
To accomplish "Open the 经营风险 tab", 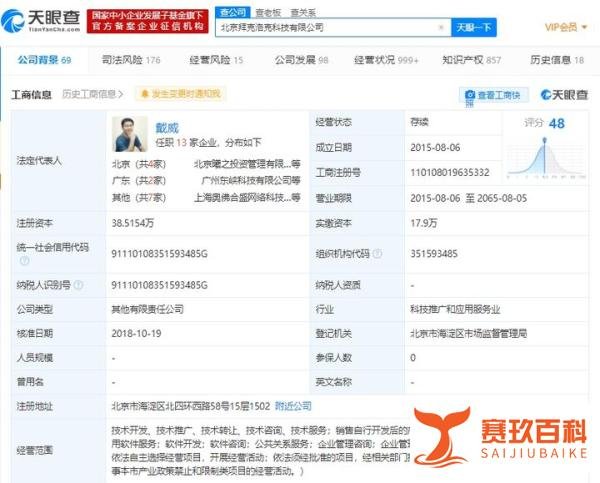I will point(216,60).
